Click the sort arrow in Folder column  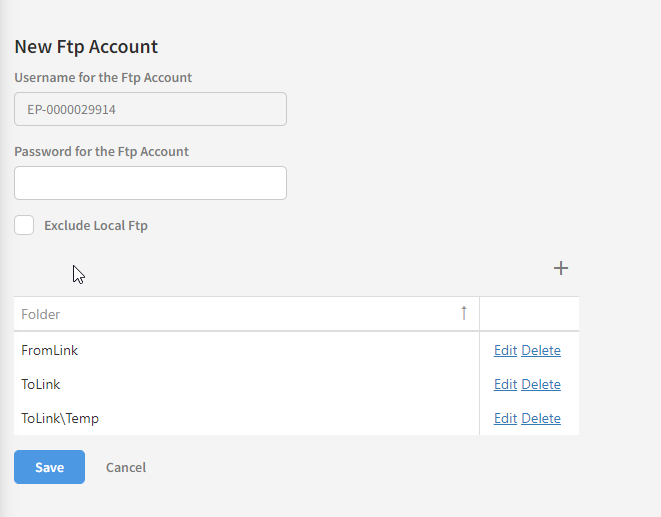point(464,313)
